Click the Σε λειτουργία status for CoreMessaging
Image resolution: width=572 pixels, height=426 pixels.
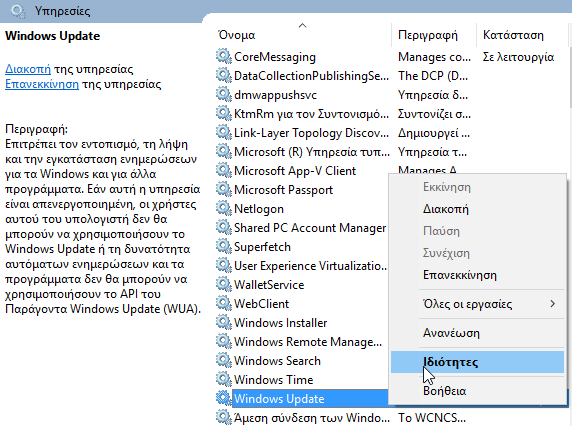coord(518,57)
